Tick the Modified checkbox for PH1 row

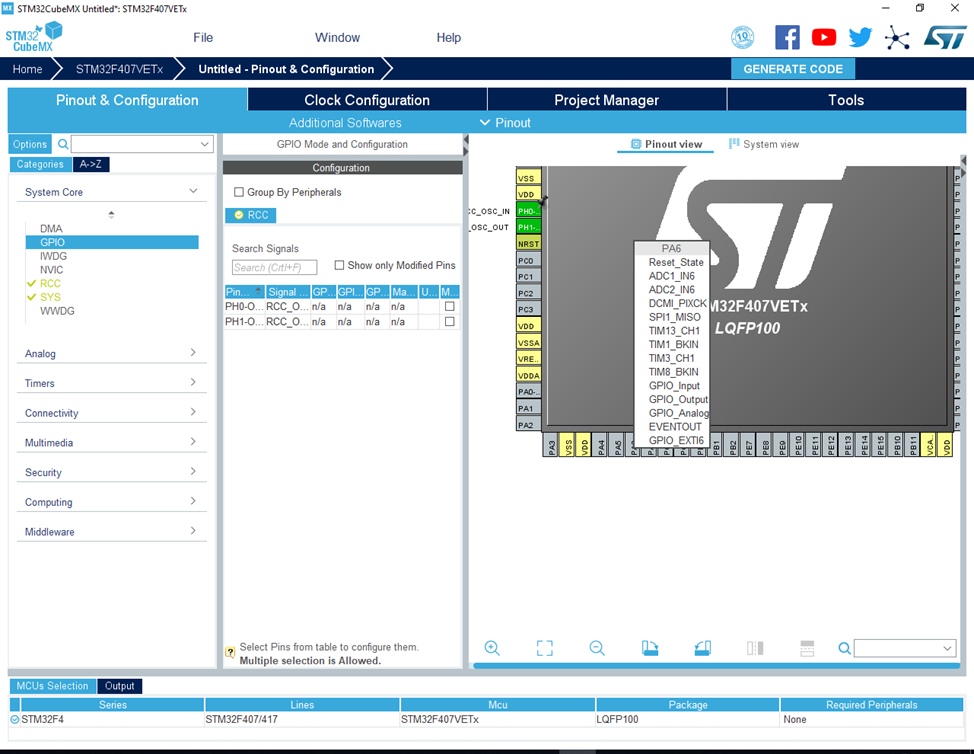(450, 322)
